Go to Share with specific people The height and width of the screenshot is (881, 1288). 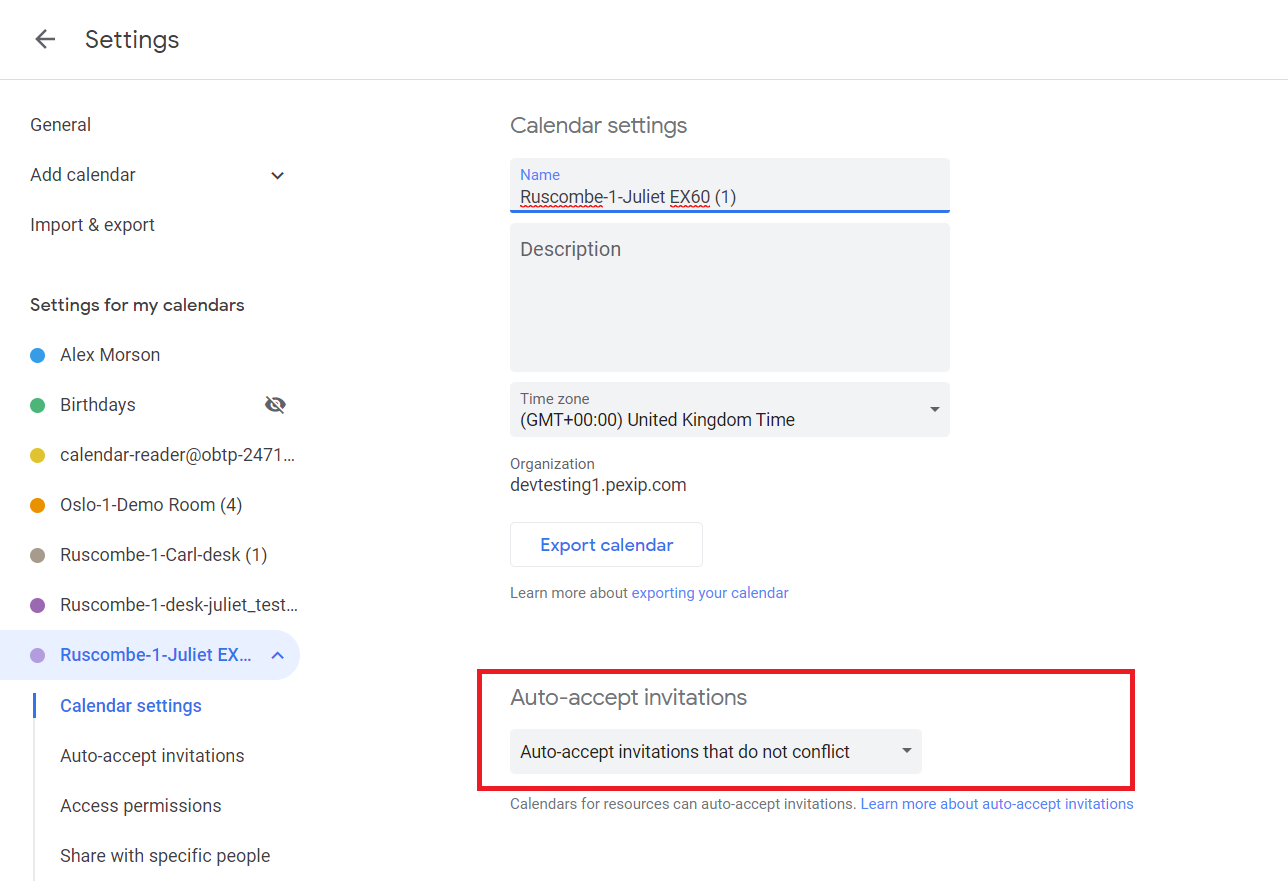pos(165,856)
